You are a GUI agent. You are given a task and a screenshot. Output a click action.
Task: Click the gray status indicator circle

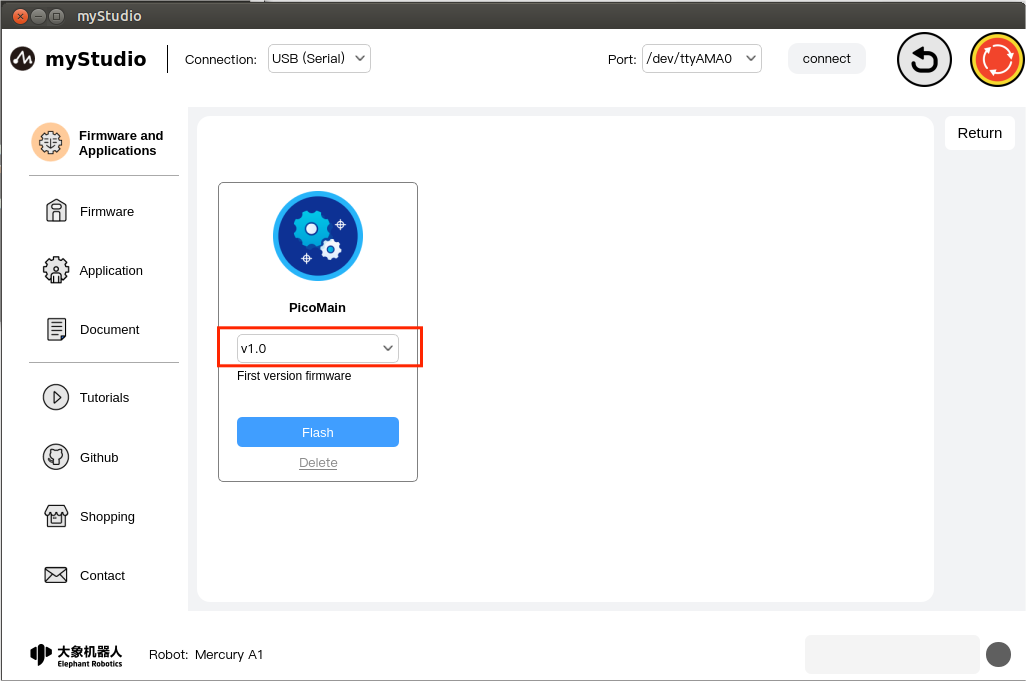click(x=999, y=654)
